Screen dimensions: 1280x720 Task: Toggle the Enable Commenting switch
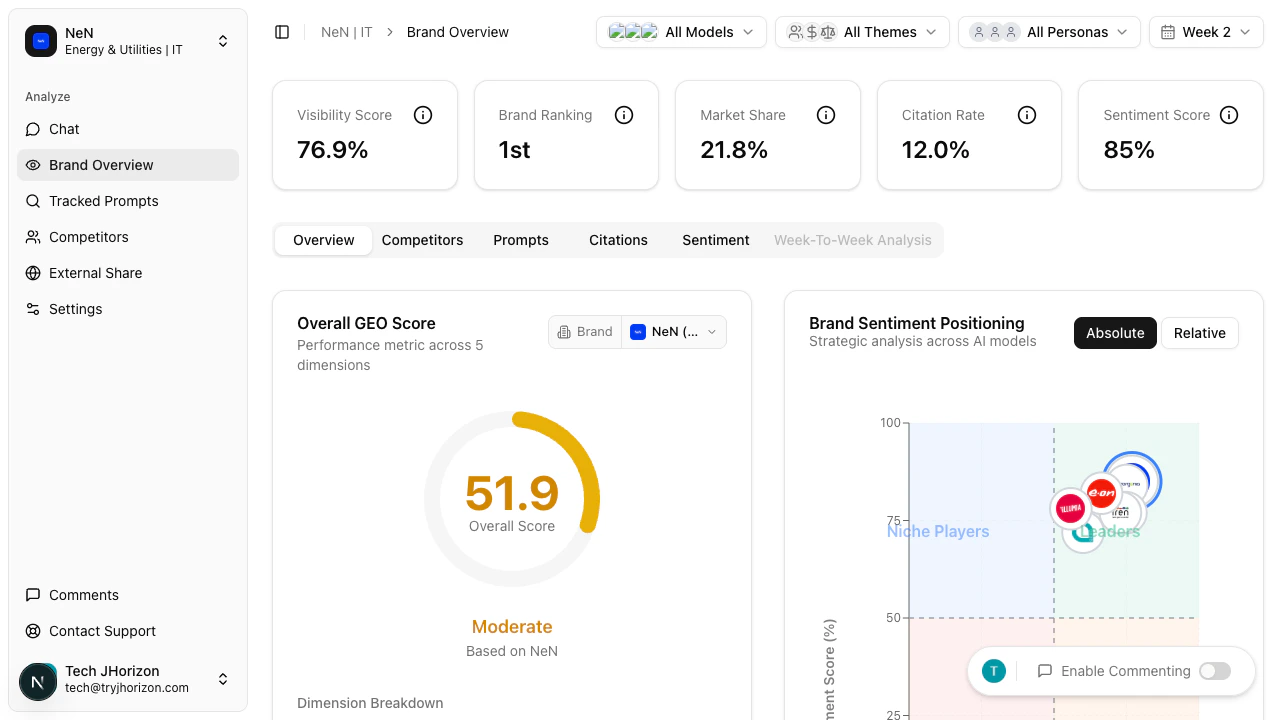click(x=1214, y=671)
